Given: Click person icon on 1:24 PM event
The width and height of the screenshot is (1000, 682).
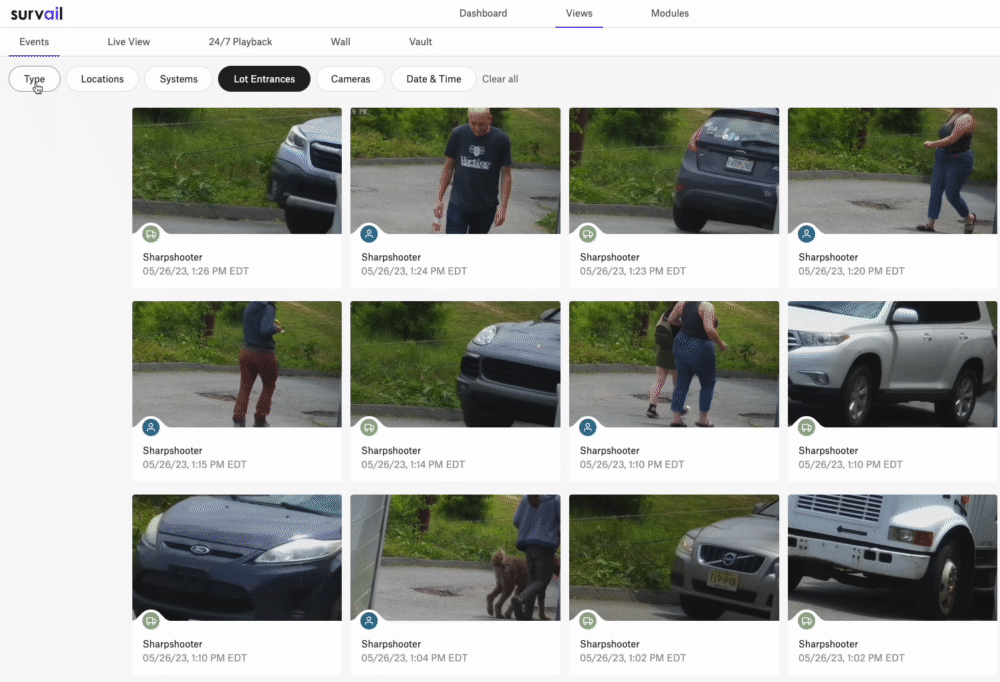Looking at the screenshot, I should point(369,234).
